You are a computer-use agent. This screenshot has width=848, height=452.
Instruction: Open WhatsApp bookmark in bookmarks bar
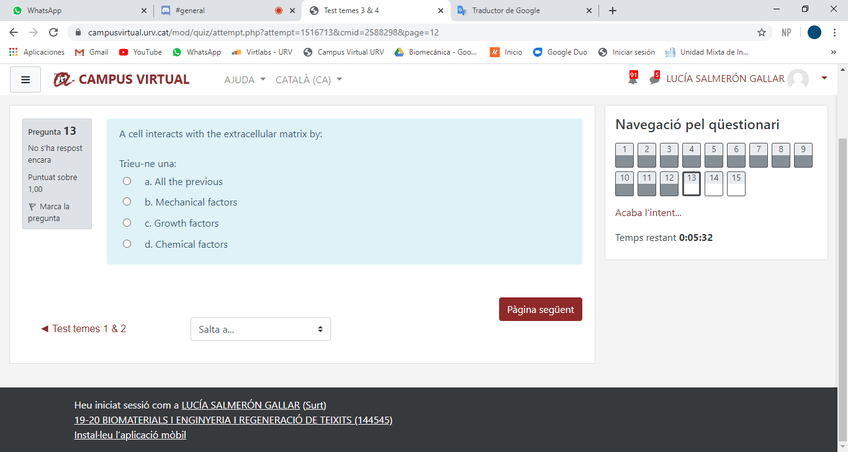tap(196, 52)
